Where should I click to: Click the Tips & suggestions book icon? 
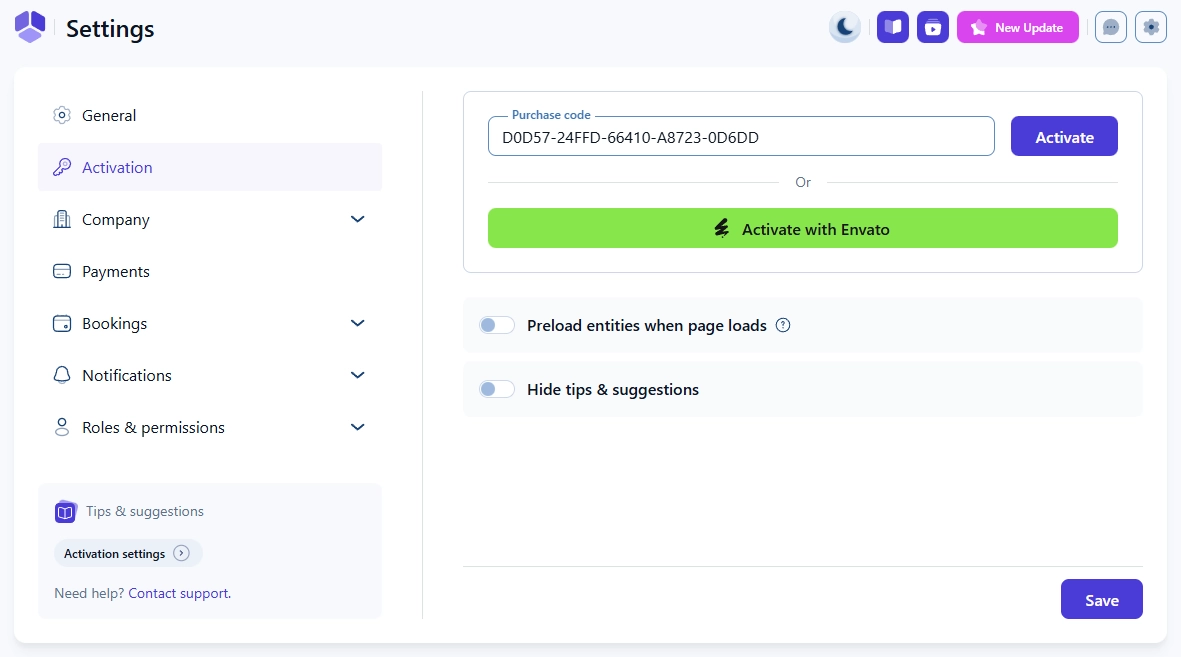[65, 512]
